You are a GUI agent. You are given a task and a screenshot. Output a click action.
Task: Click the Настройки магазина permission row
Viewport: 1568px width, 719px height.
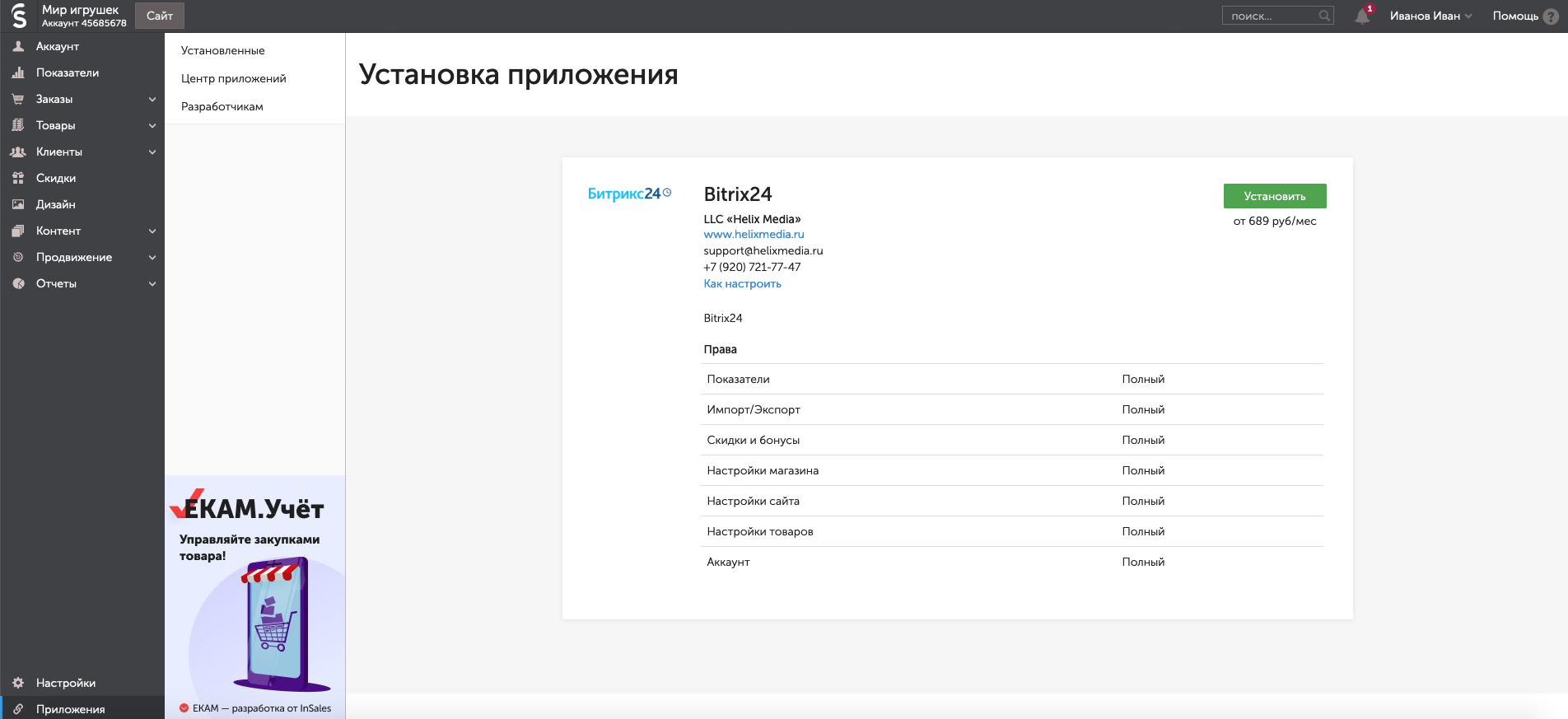pos(1014,470)
